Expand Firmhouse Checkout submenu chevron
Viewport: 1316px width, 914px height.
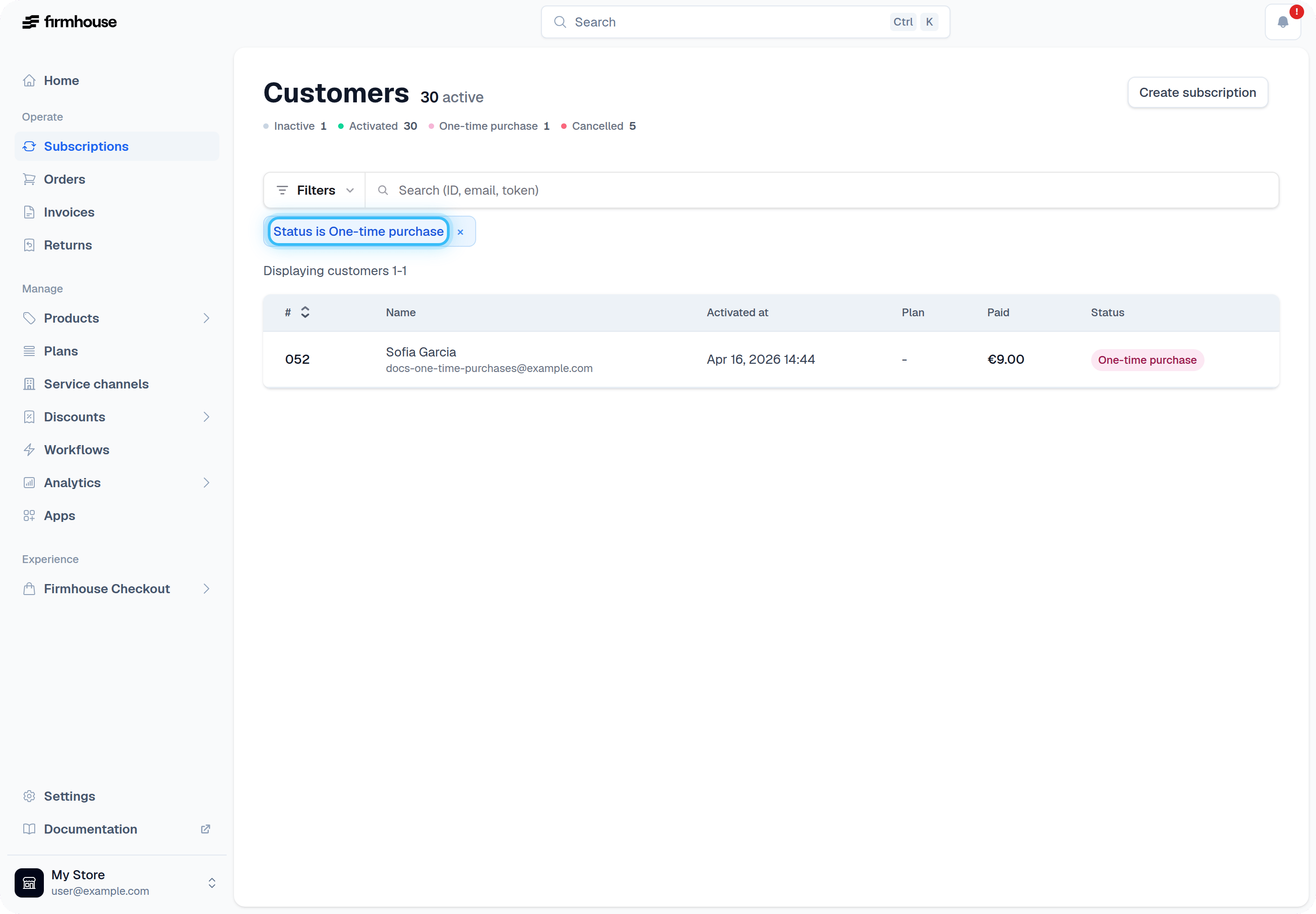click(207, 589)
